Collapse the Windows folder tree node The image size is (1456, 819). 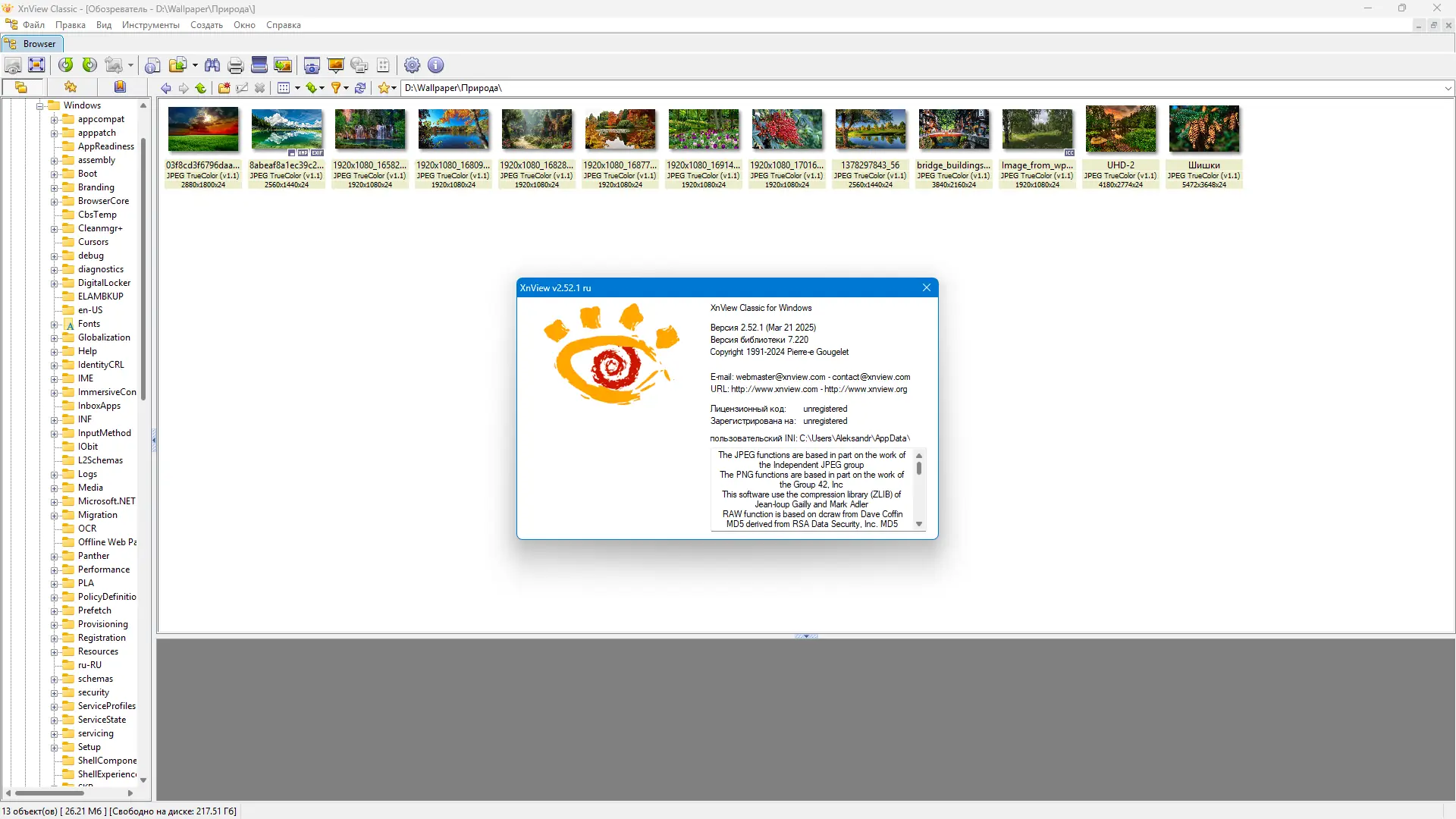pyautogui.click(x=40, y=106)
